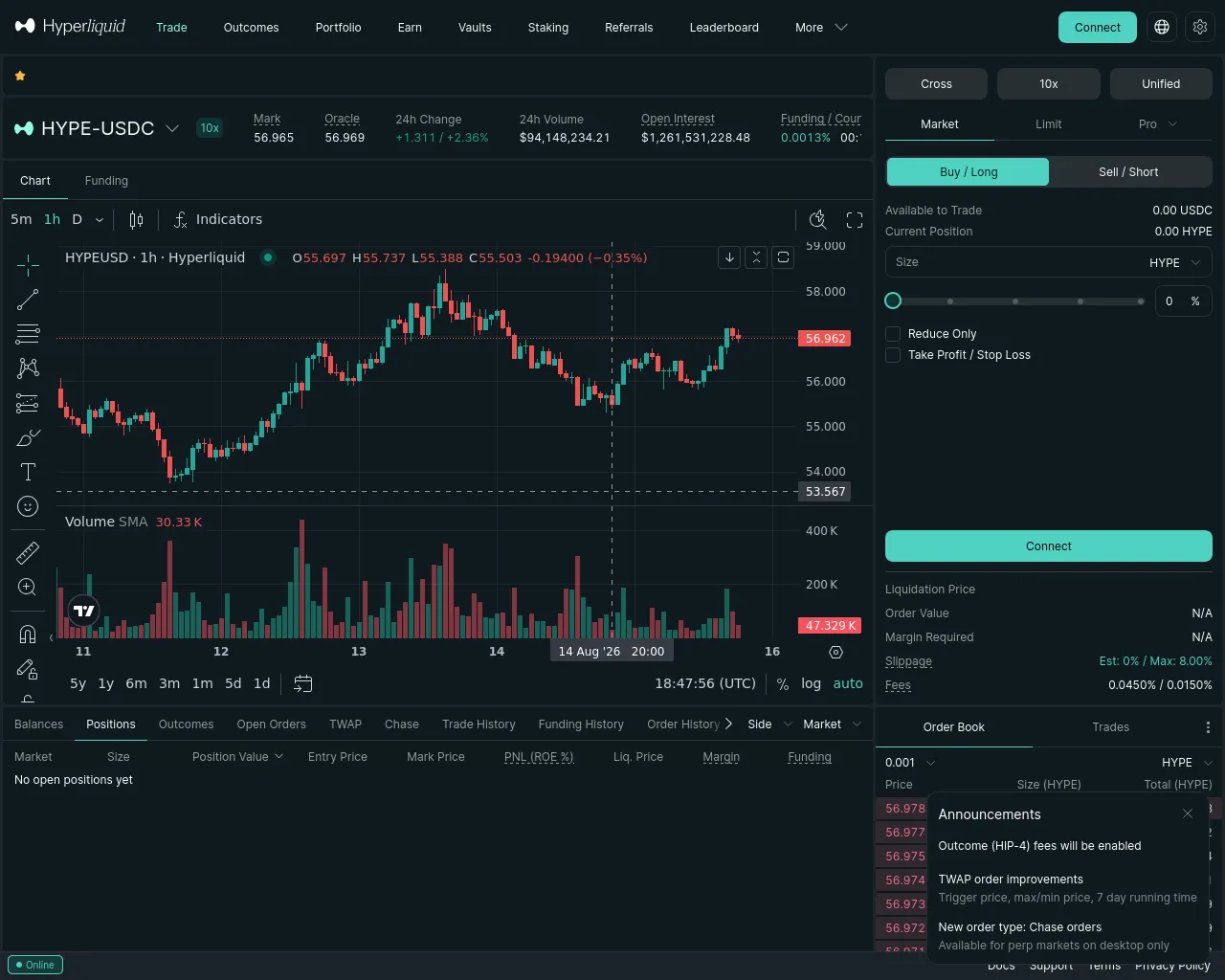Enter fullscreen chart mode
Image resolution: width=1225 pixels, height=980 pixels.
855,220
